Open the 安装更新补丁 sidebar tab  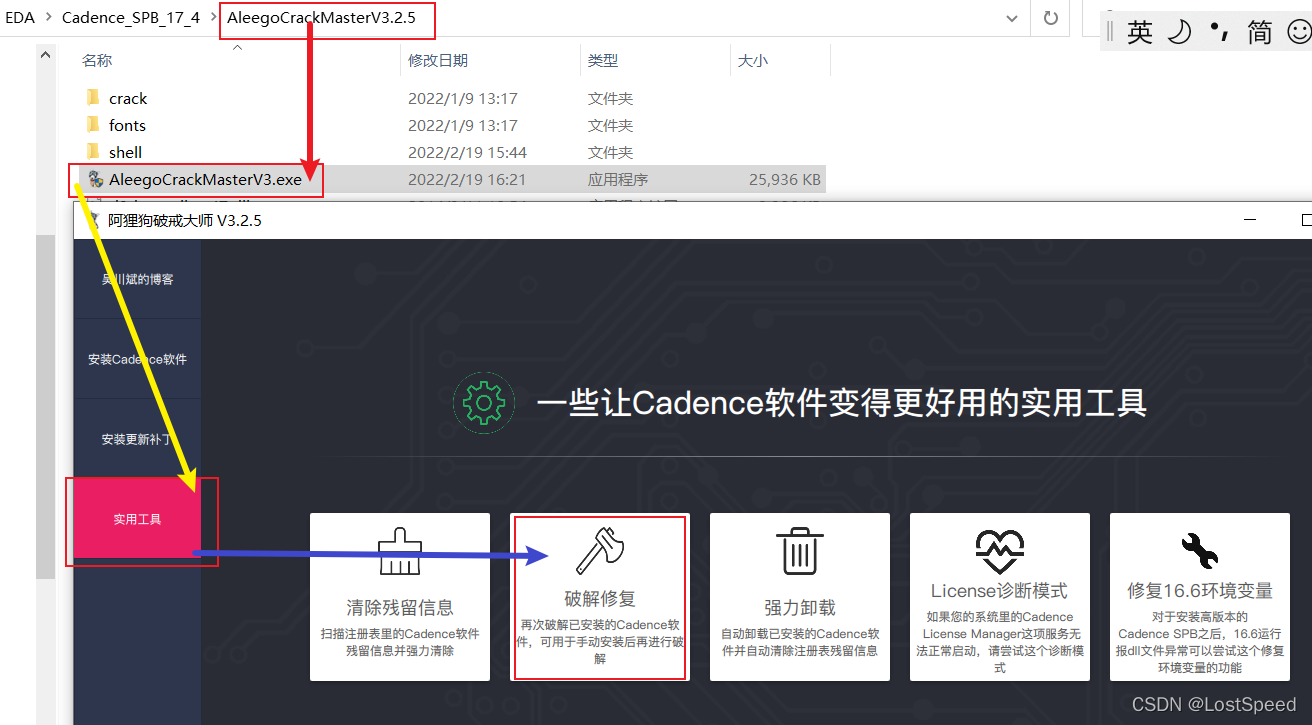[137, 439]
